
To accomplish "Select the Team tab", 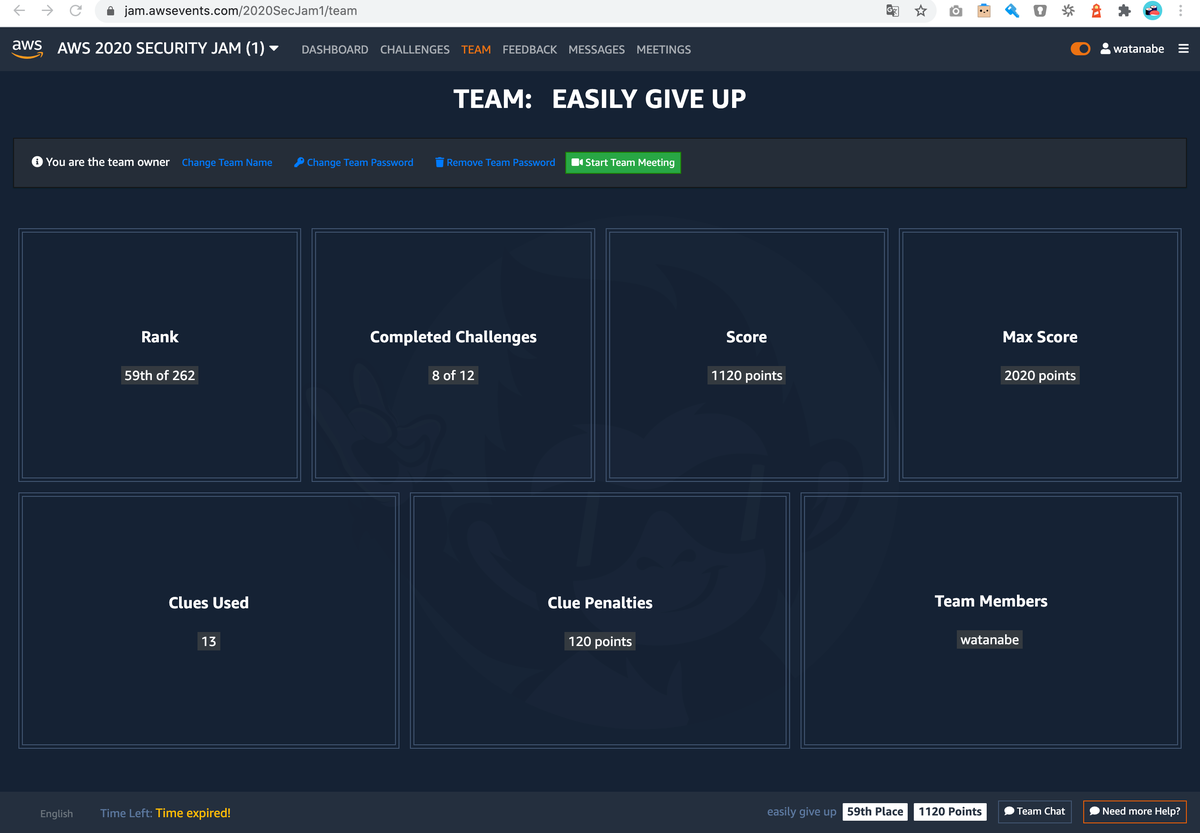I will pos(476,49).
